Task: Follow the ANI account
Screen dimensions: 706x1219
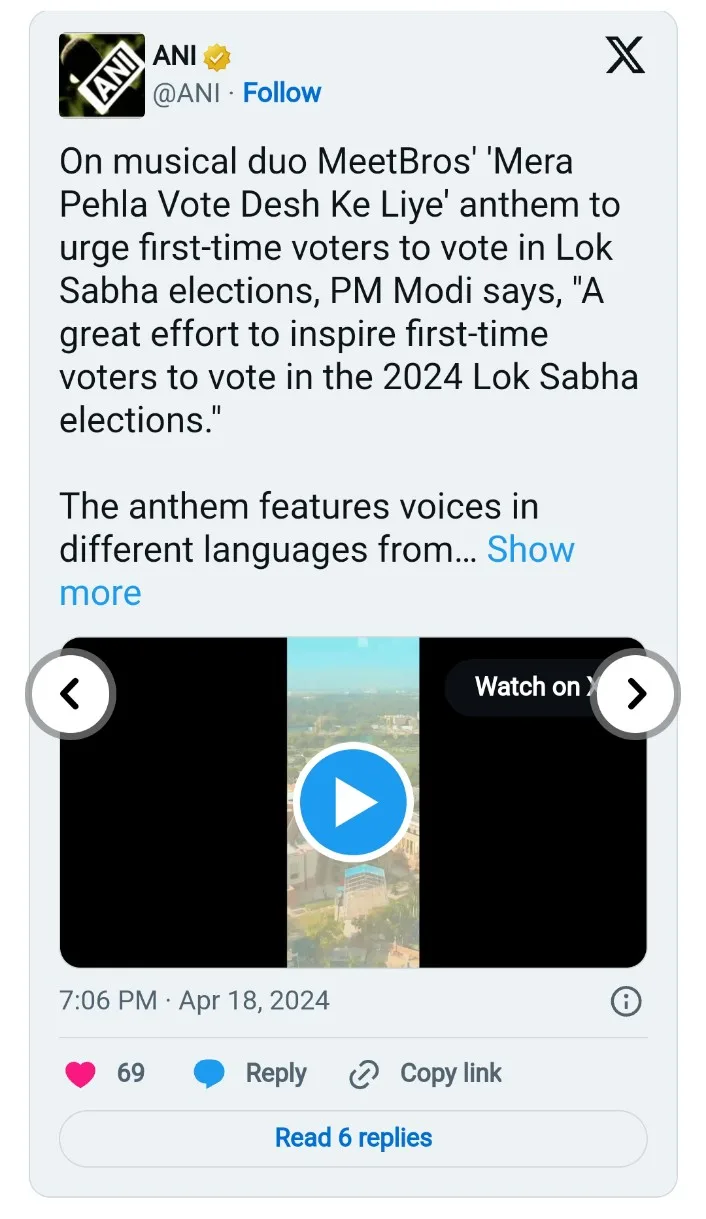Action: [x=282, y=93]
